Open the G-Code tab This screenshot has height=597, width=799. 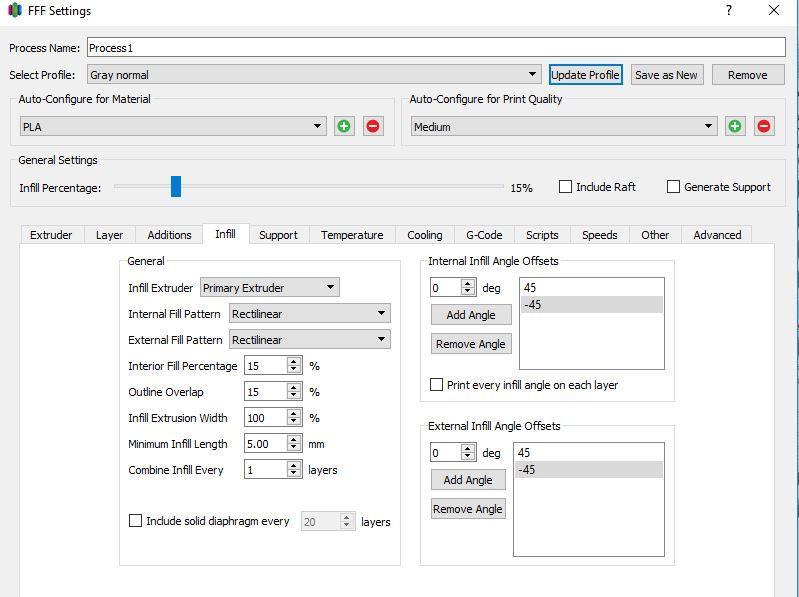[x=484, y=235]
